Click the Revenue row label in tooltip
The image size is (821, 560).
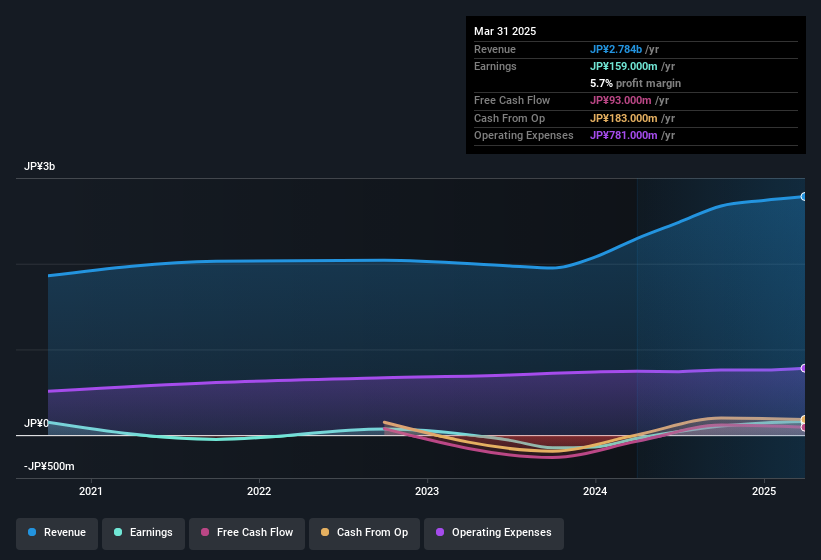coord(495,49)
